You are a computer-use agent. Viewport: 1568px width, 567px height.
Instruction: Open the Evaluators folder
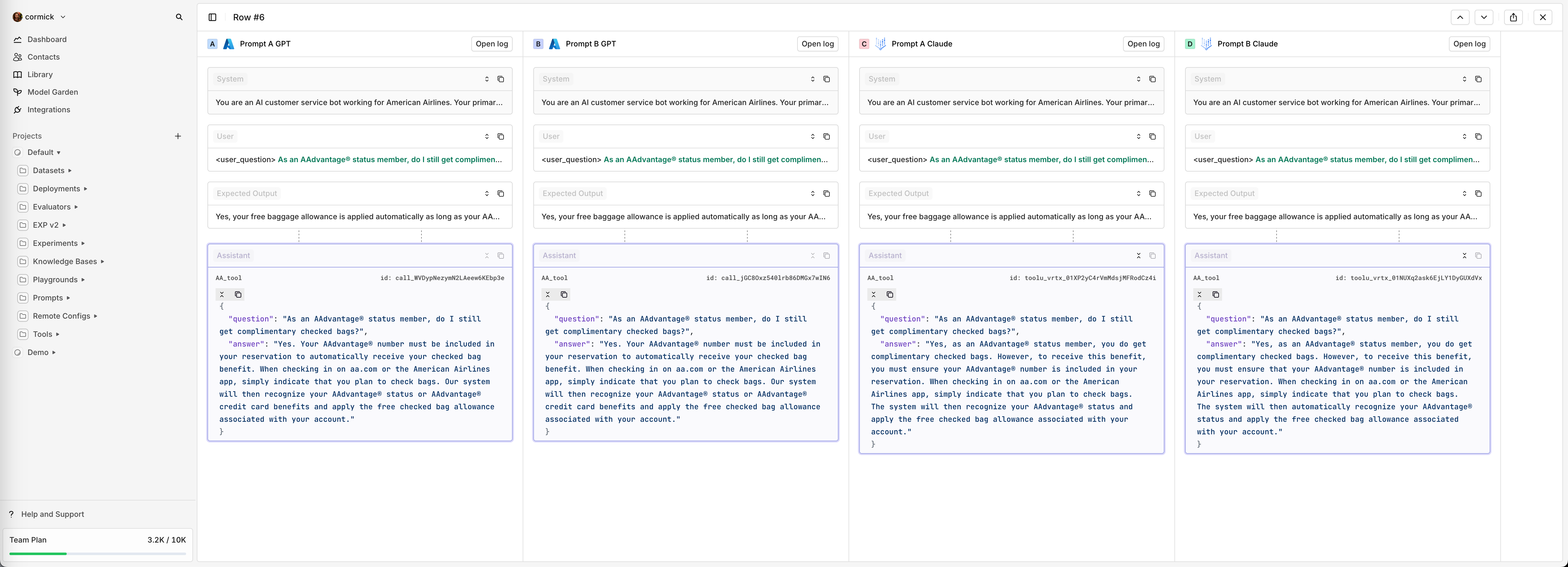pyautogui.click(x=51, y=208)
